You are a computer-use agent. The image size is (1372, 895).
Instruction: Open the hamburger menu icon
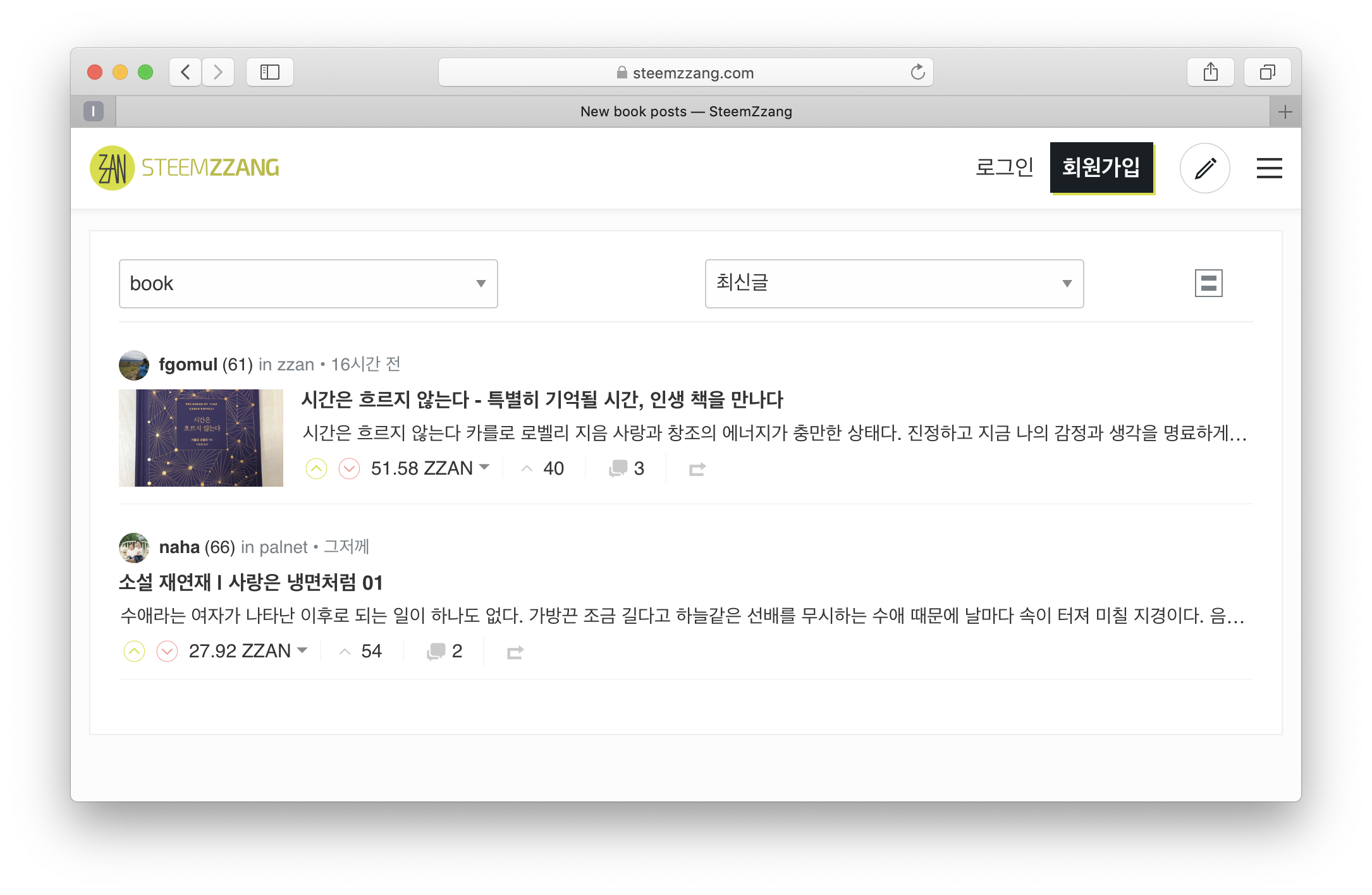[1269, 168]
